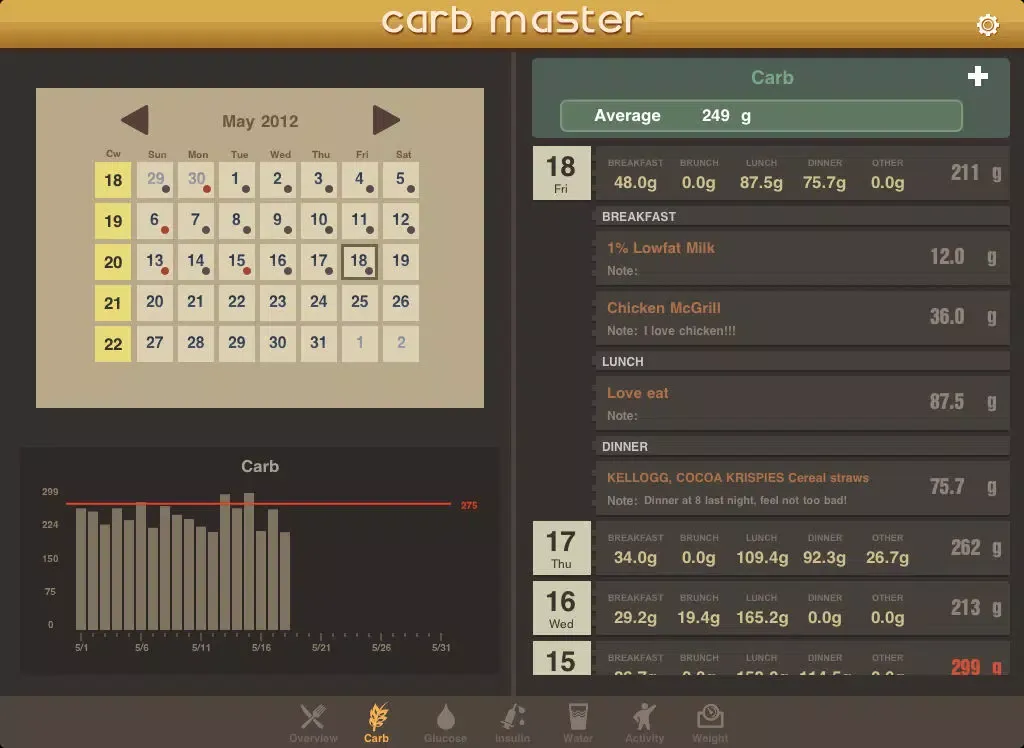Select May 19 on the calendar
This screenshot has height=748, width=1024.
tap(400, 262)
